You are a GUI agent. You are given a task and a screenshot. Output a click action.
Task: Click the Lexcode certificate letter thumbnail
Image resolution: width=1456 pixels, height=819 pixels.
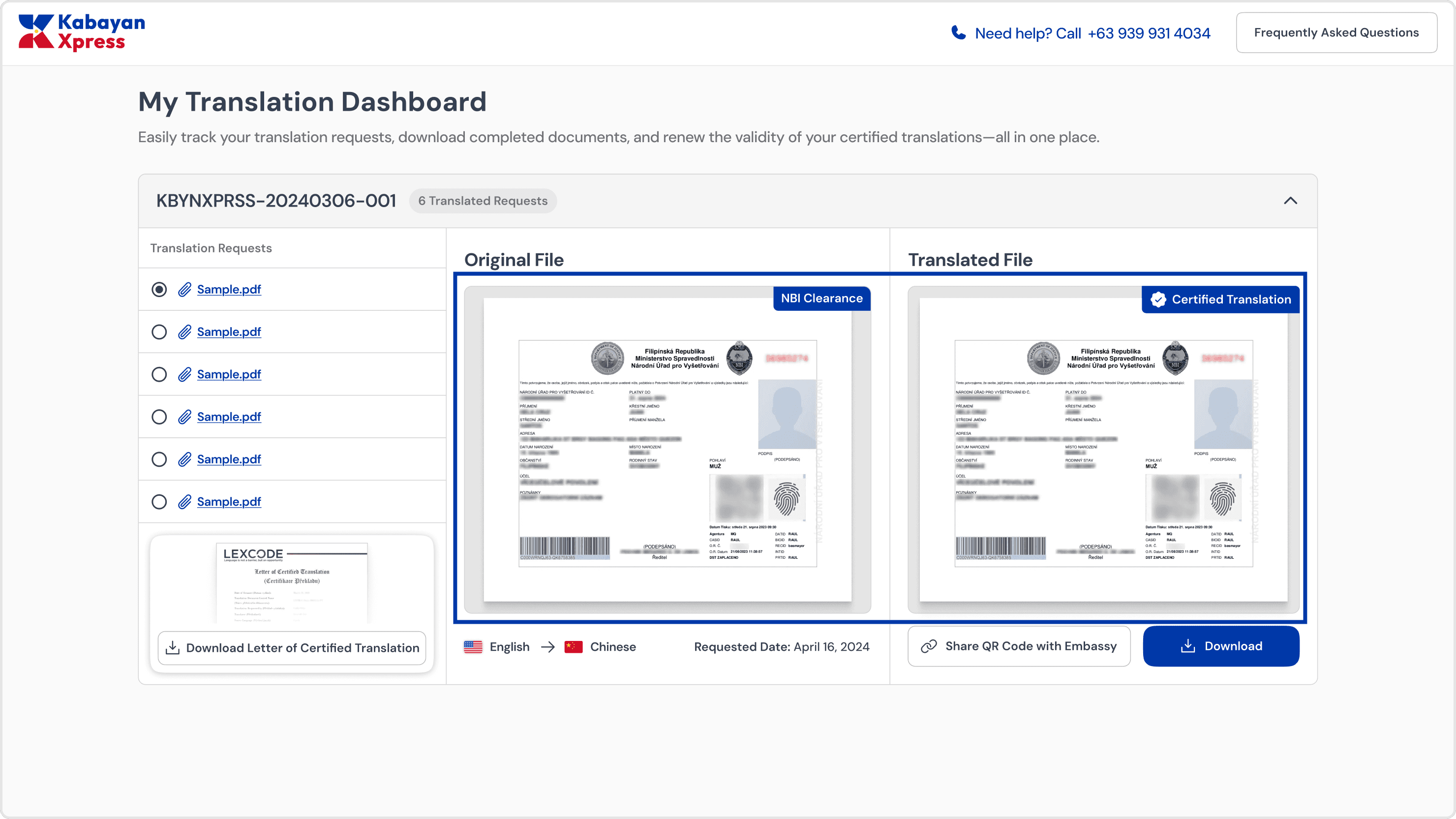tap(292, 582)
